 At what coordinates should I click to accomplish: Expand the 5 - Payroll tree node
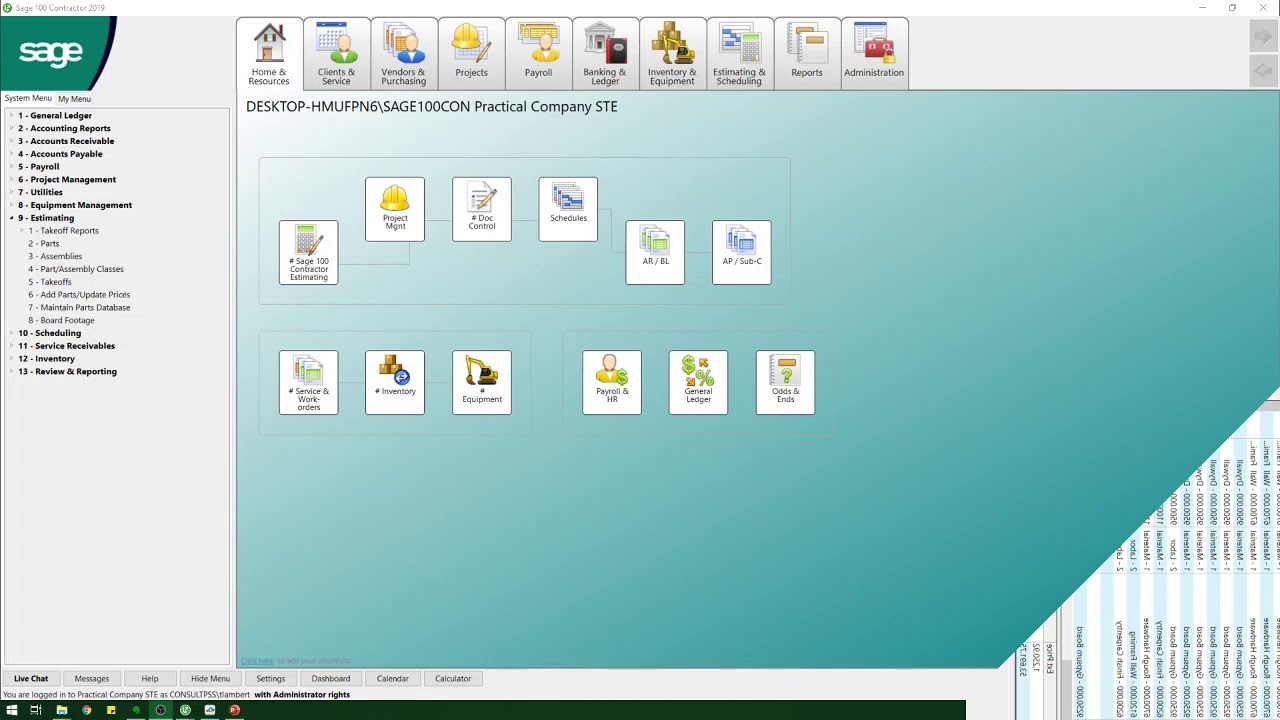[11, 167]
